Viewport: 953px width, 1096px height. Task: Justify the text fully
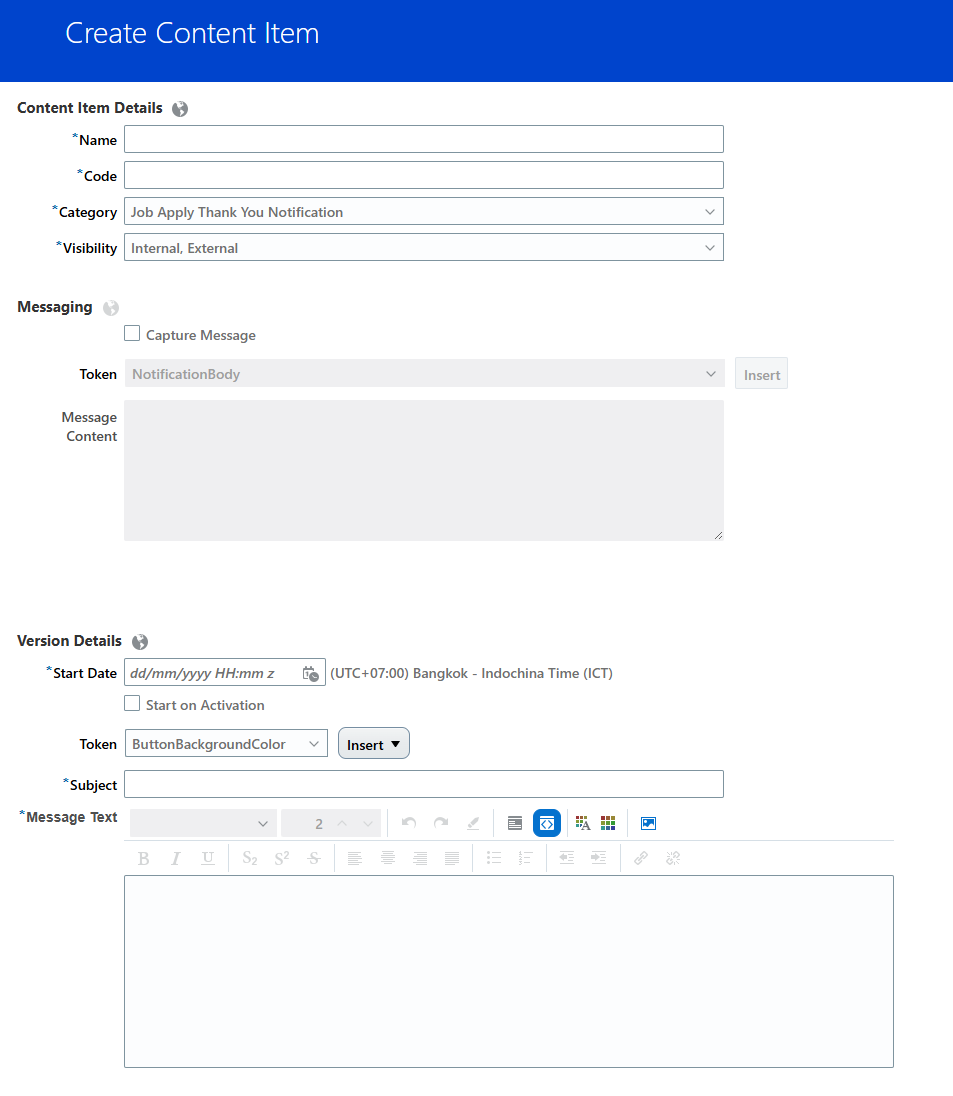click(452, 858)
